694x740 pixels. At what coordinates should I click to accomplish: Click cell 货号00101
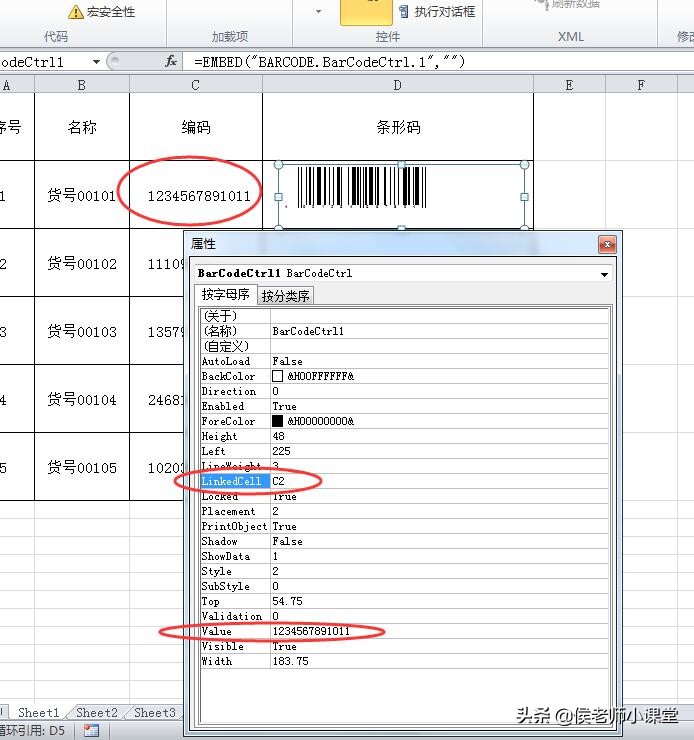(82, 195)
